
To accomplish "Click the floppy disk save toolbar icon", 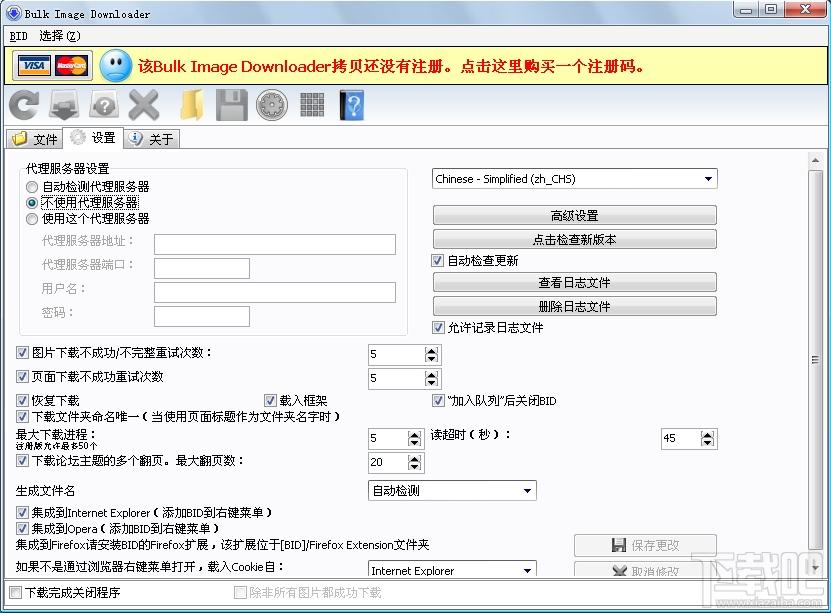I will point(232,105).
